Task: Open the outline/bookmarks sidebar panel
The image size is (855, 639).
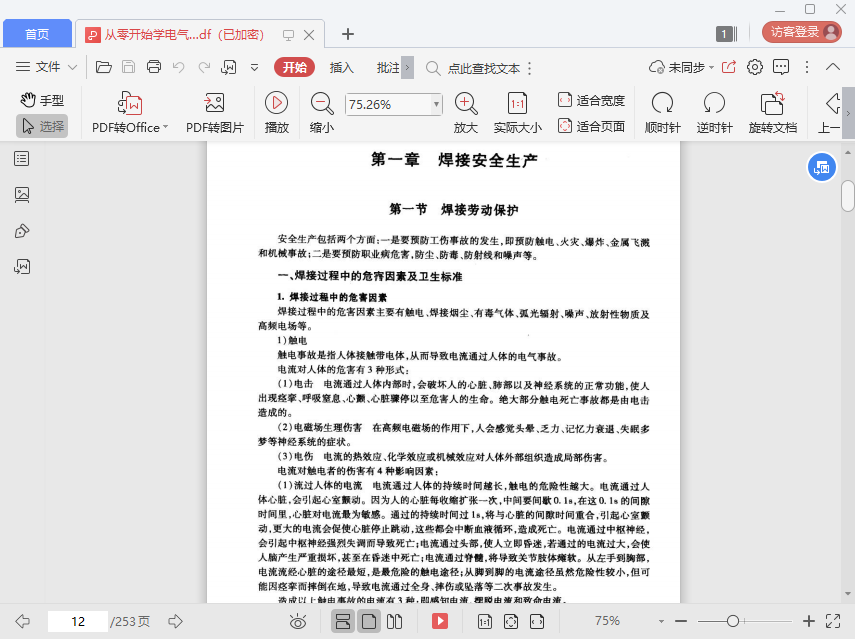Action: tap(22, 159)
